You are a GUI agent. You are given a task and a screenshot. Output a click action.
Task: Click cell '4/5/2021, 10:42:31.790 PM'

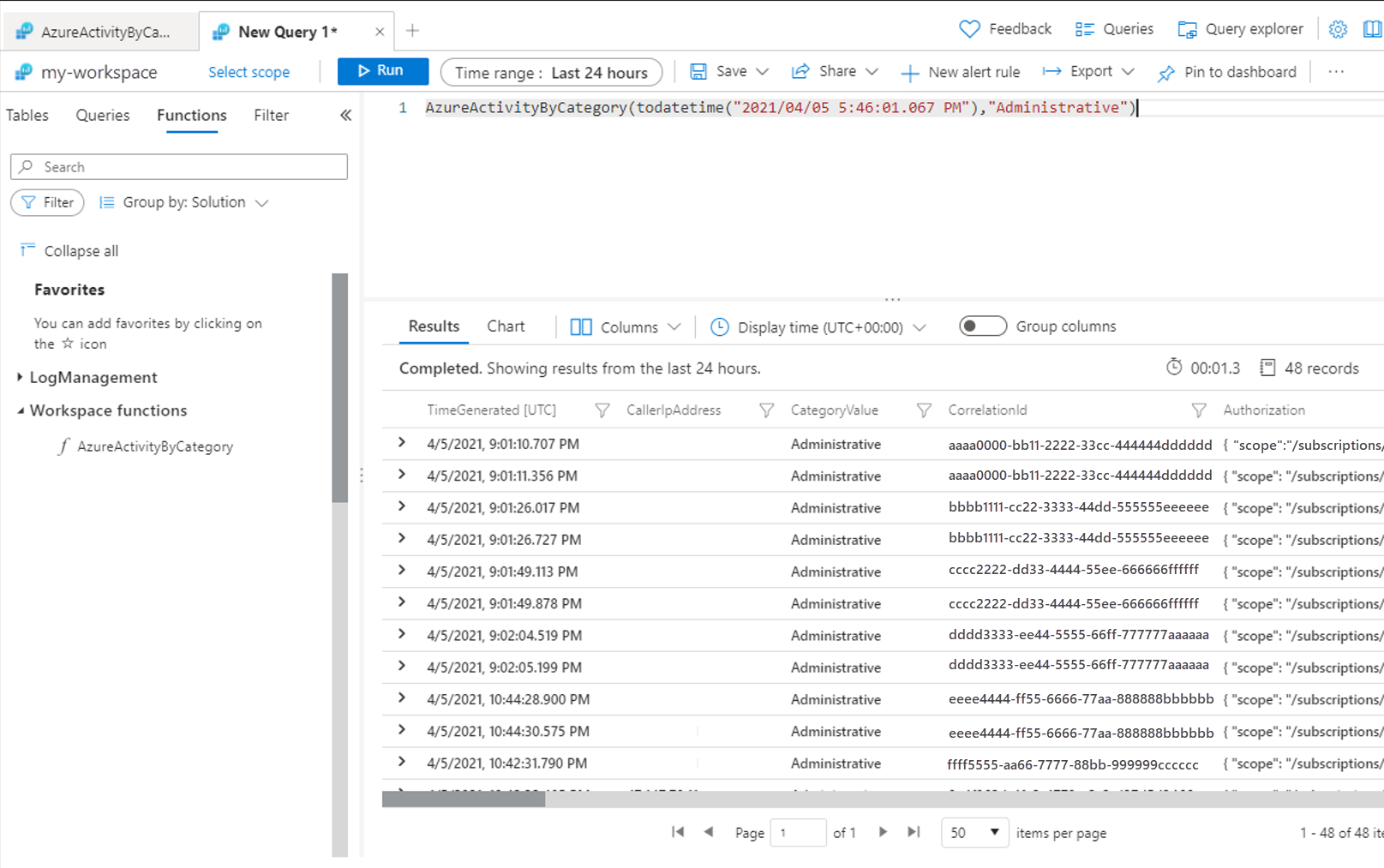[x=506, y=763]
